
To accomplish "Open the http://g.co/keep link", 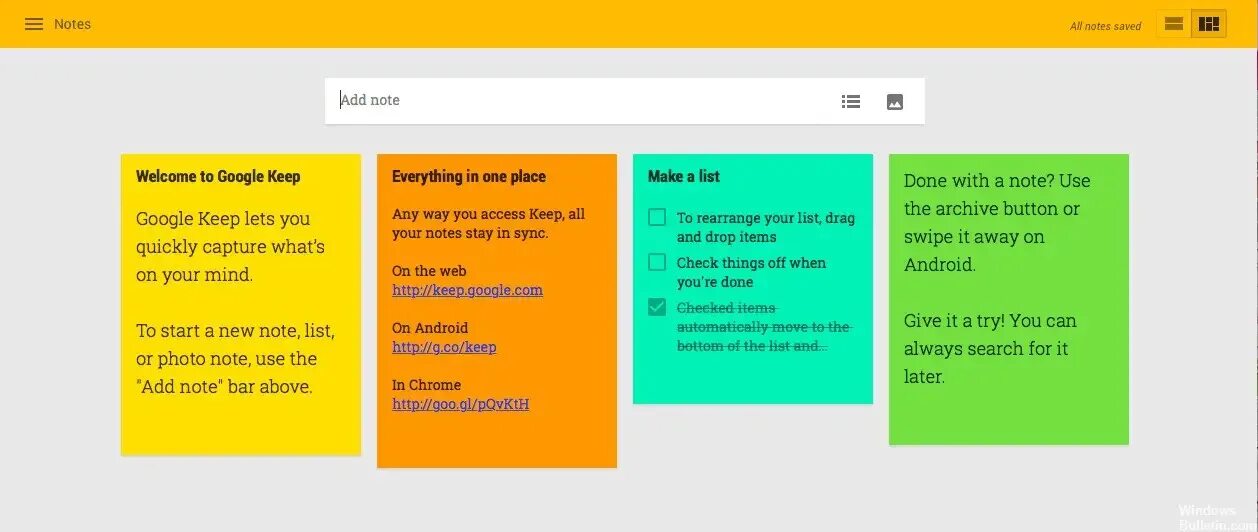I will [x=444, y=347].
